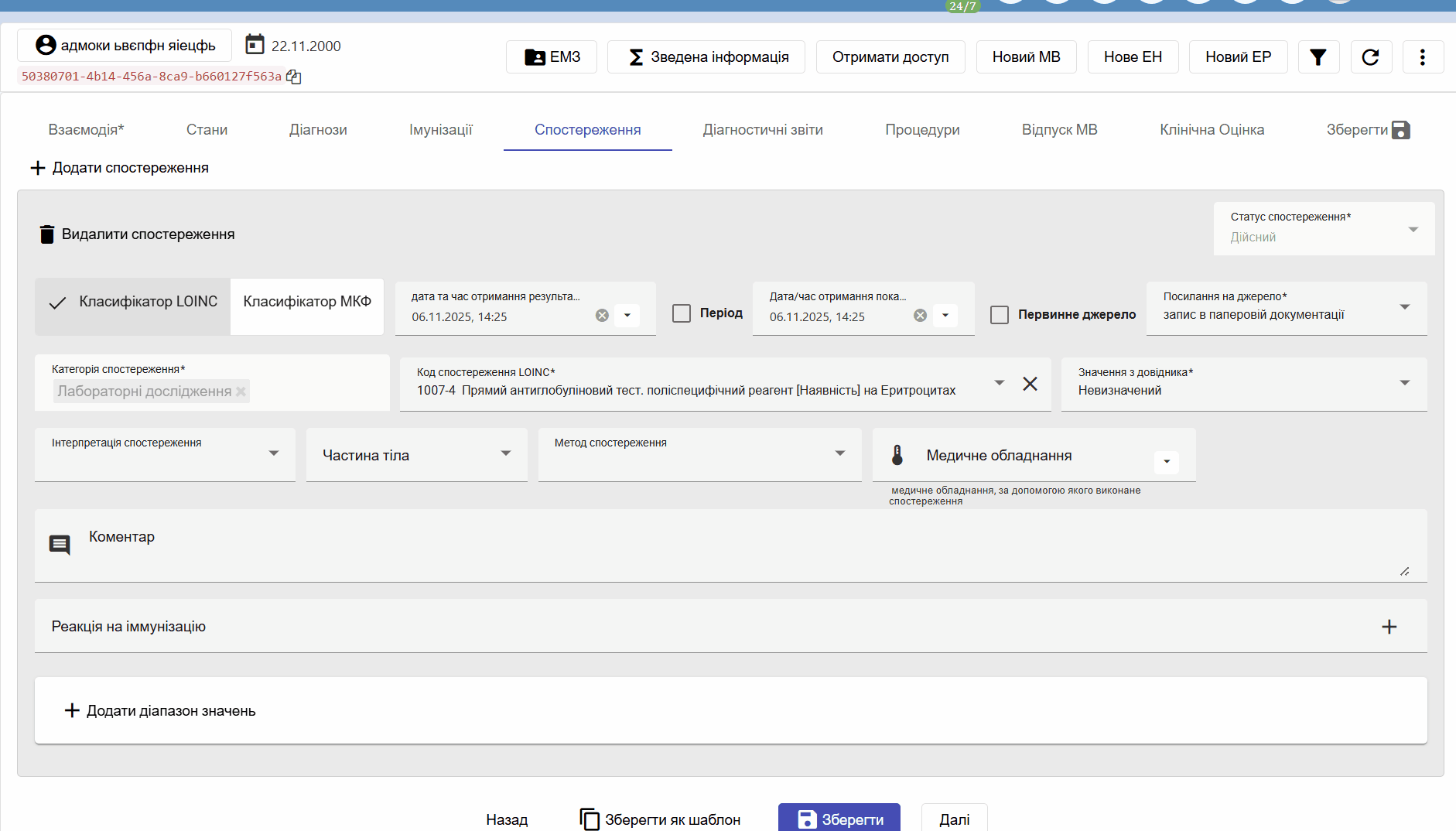
Task: Click the 'Назад' button
Action: coord(507,819)
